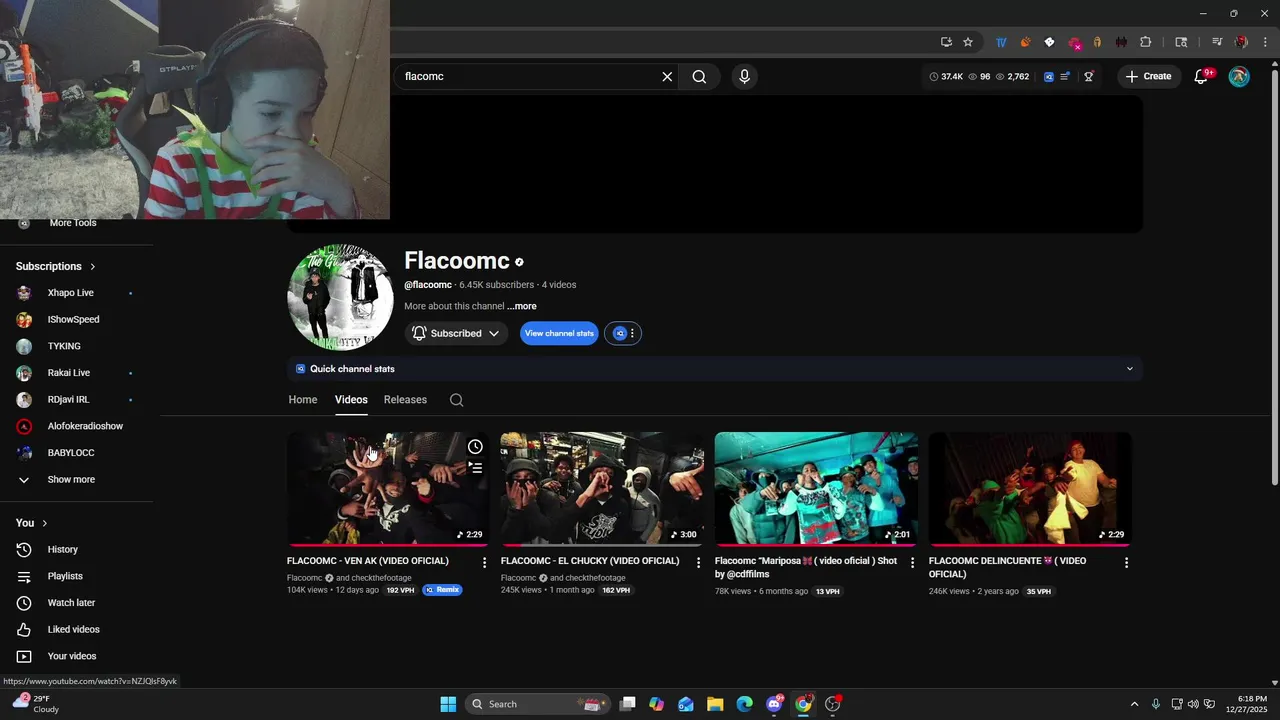Clear the flacomc search text
This screenshot has height=720, width=1280.
point(667,76)
